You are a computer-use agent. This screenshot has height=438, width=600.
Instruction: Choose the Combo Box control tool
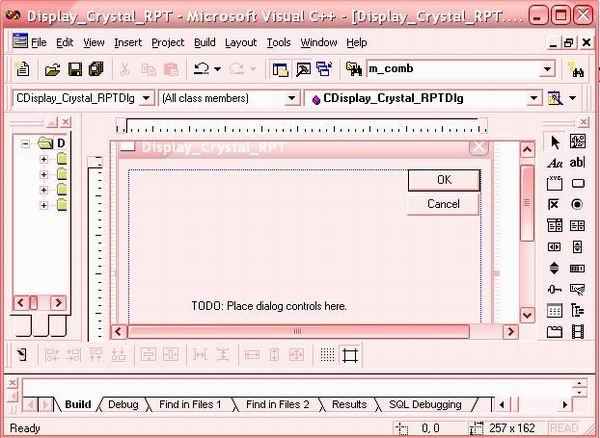pyautogui.click(x=554, y=225)
